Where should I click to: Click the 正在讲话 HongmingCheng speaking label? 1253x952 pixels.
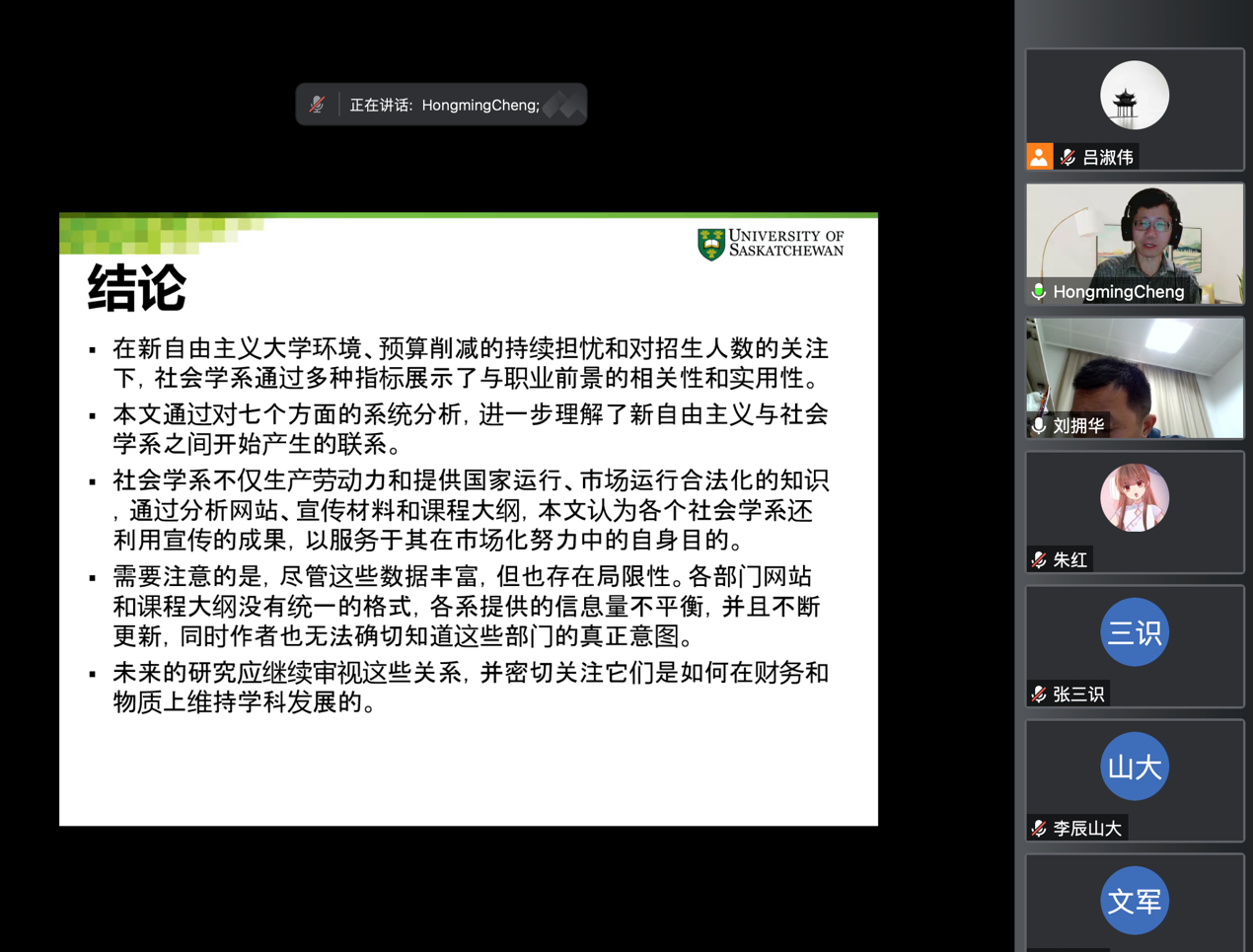[x=445, y=105]
